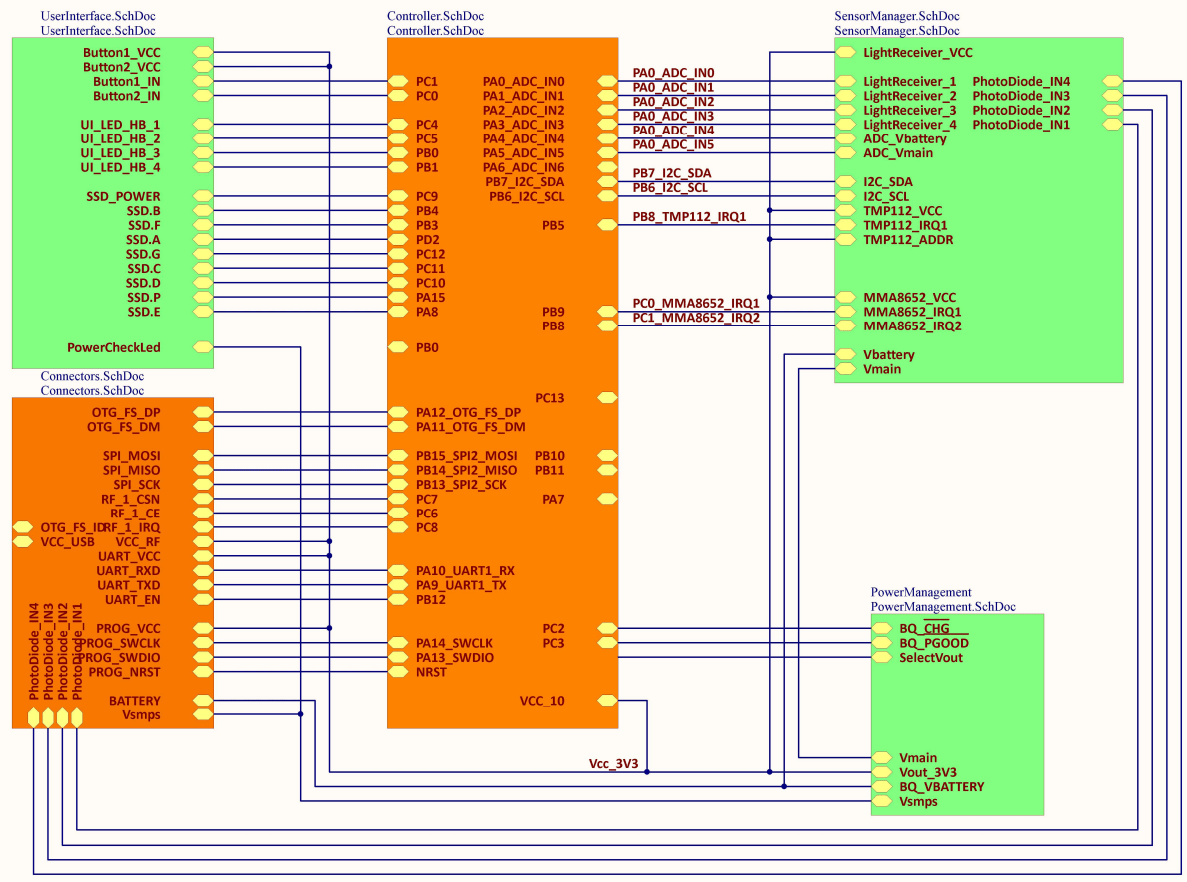Click the UART_TXD port symbol
This screenshot has height=882, width=1187.
coord(203,584)
